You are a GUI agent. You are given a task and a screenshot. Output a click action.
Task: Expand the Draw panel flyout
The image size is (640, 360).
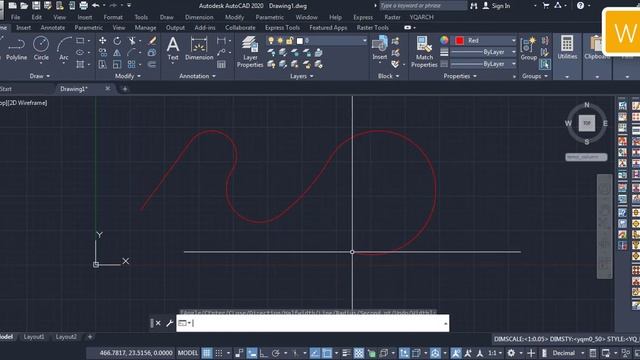tap(40, 76)
